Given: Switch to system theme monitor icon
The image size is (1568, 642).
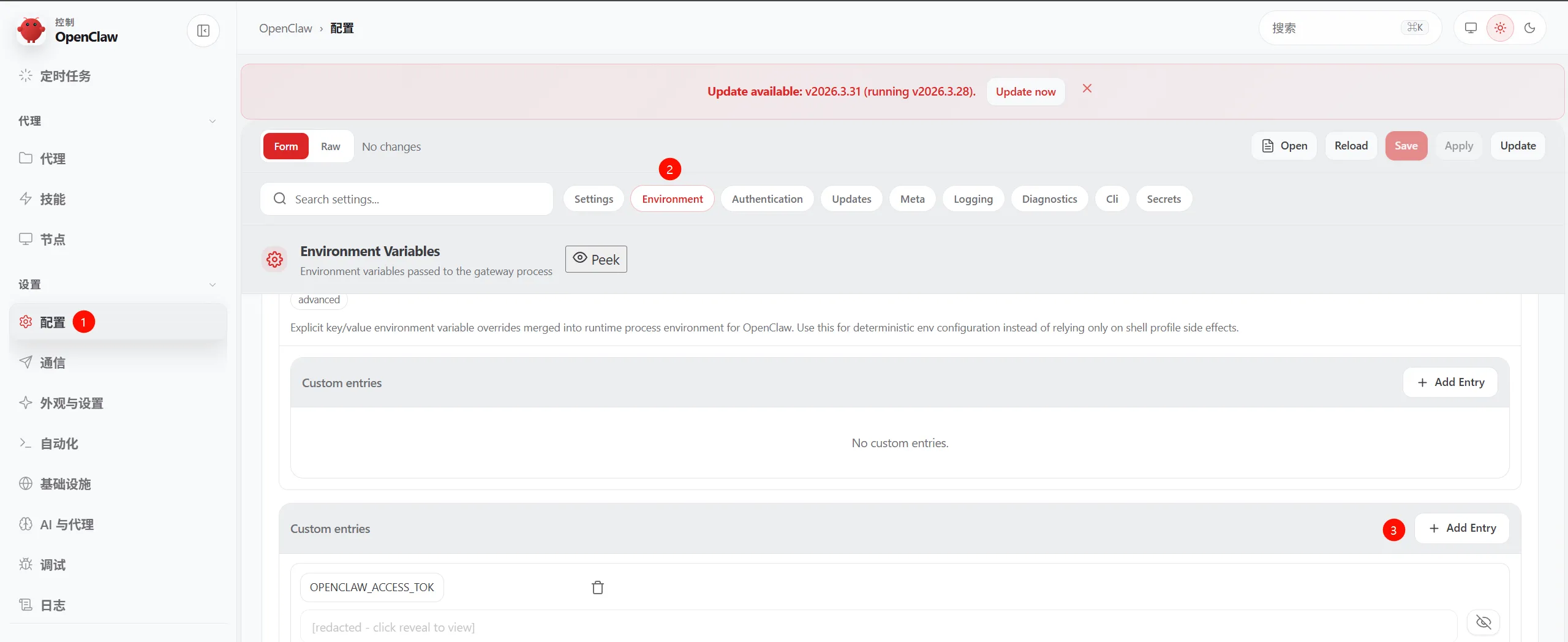Looking at the screenshot, I should pos(1471,28).
